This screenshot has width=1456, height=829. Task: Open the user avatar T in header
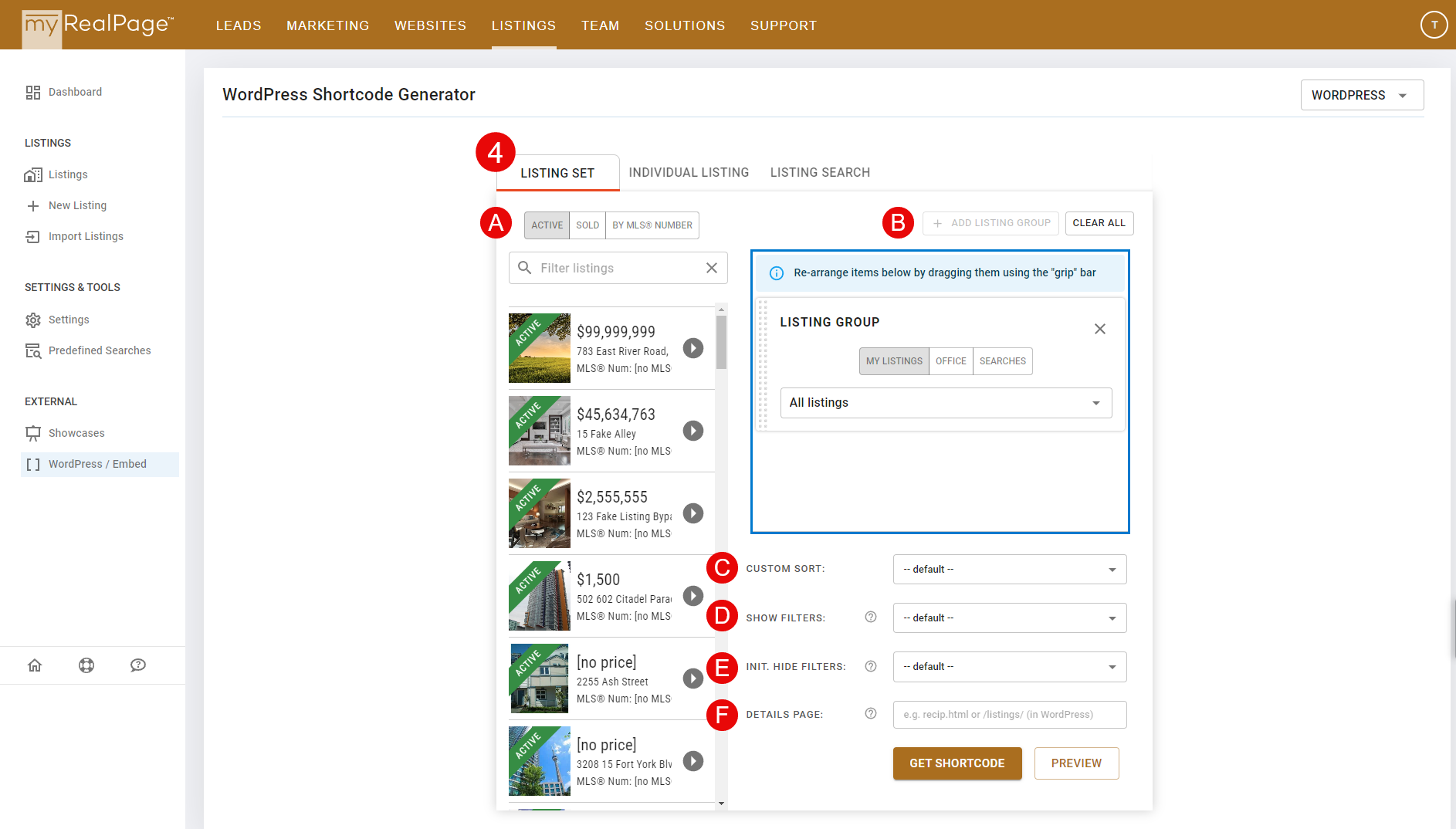coord(1434,25)
